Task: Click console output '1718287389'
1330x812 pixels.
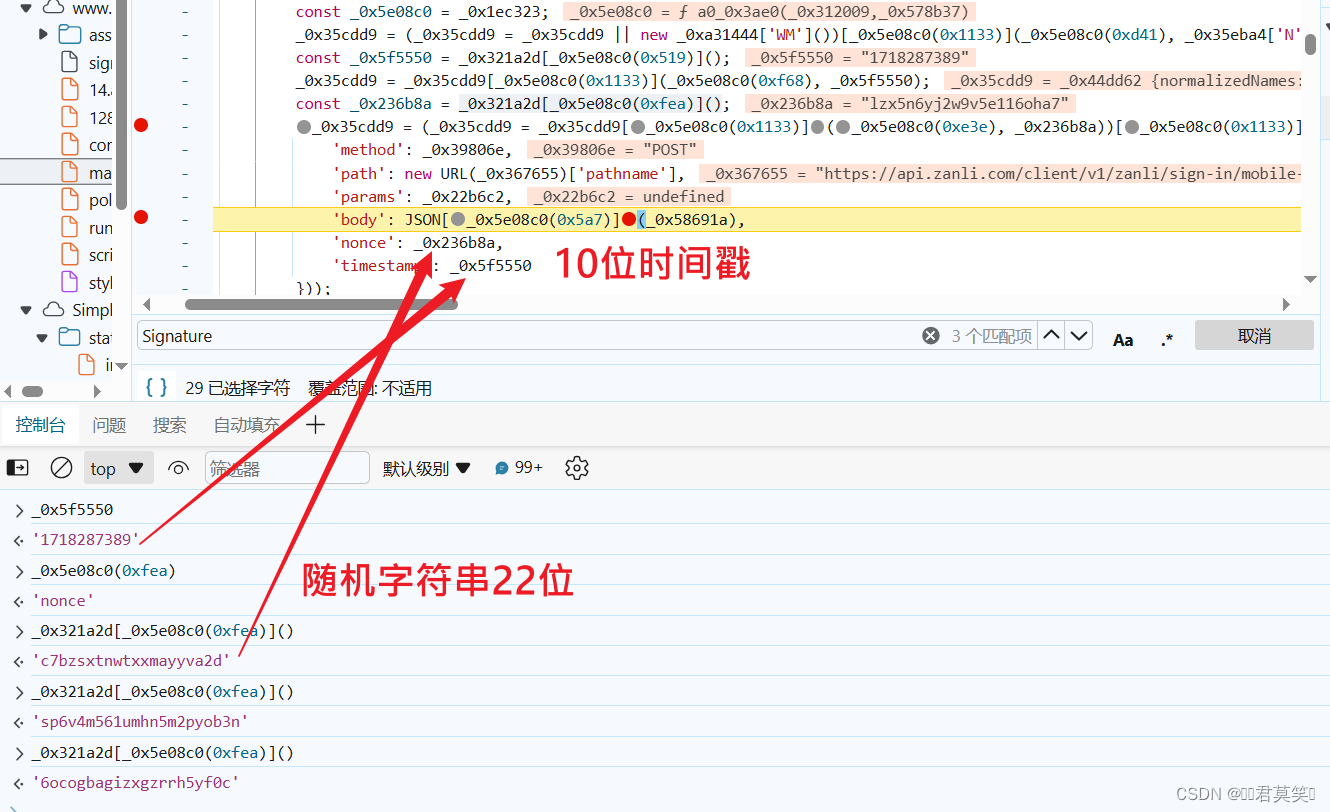Action: tap(85, 540)
